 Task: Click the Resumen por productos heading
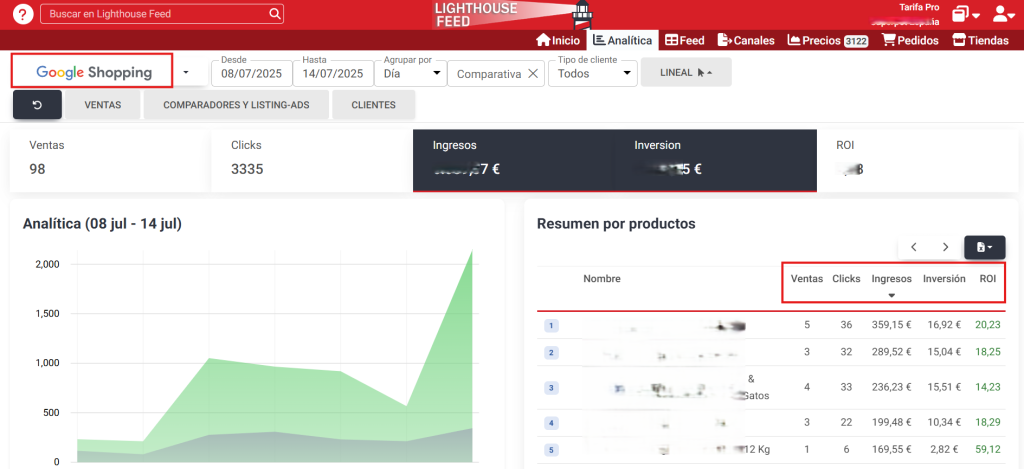616,224
